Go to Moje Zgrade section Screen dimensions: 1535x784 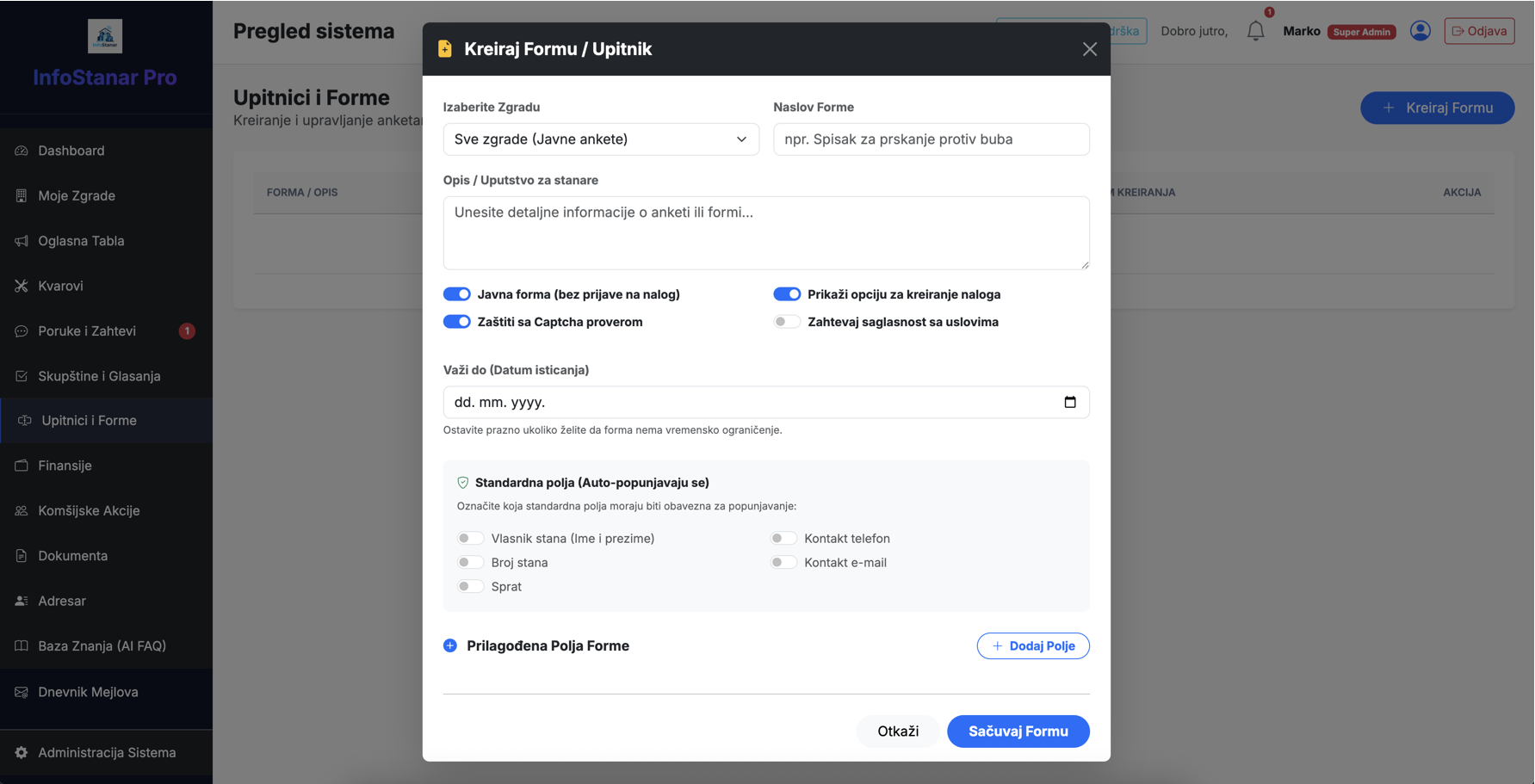point(106,195)
